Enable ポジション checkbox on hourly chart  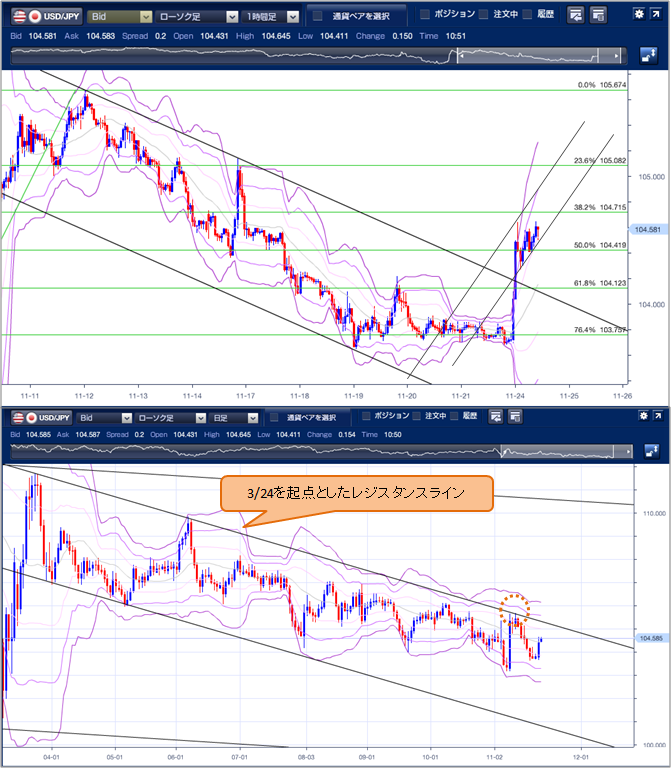[x=425, y=15]
